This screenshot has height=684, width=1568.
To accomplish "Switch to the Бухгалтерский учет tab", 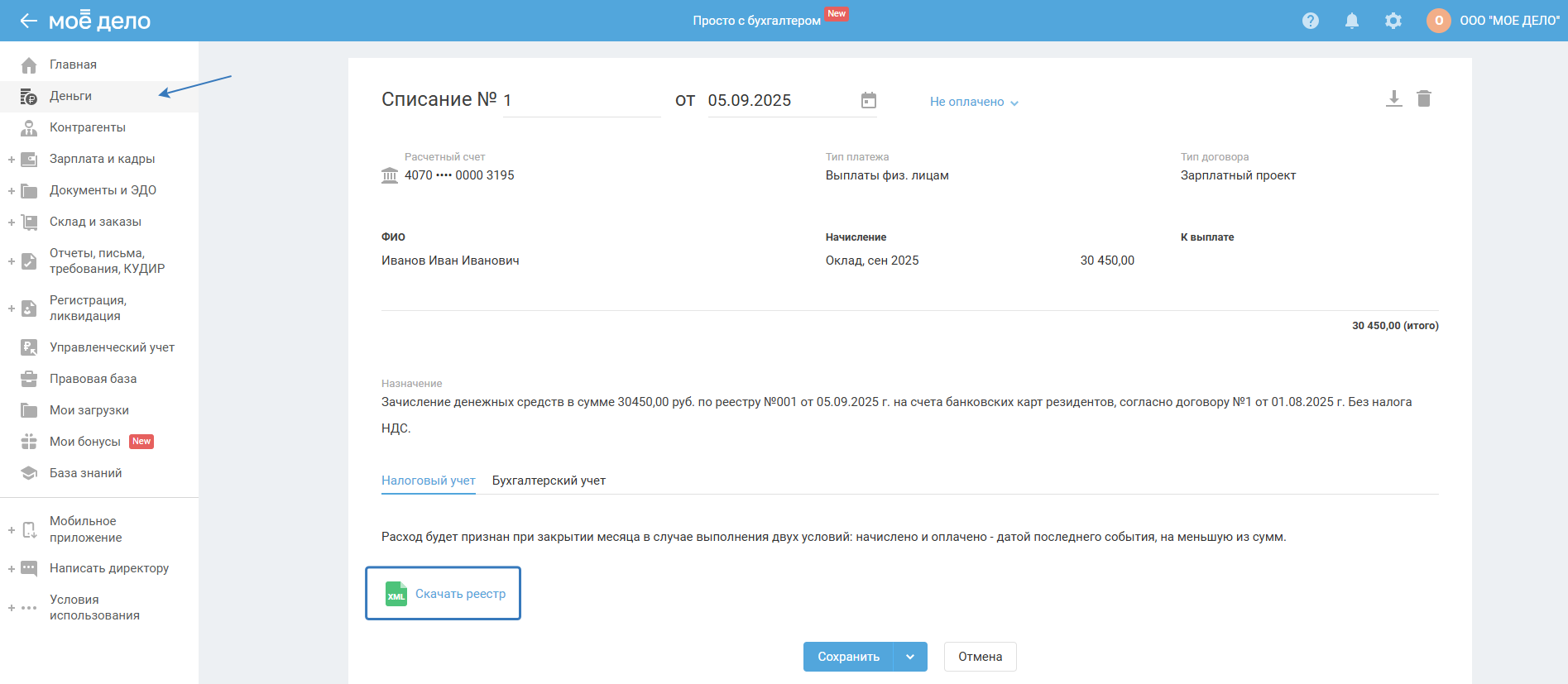I will tap(549, 481).
